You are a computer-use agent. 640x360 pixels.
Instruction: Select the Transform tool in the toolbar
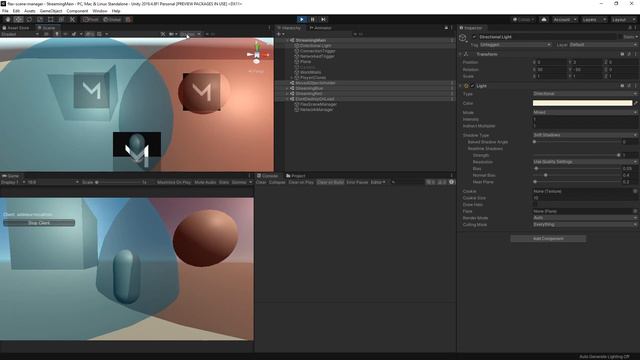click(x=61, y=20)
